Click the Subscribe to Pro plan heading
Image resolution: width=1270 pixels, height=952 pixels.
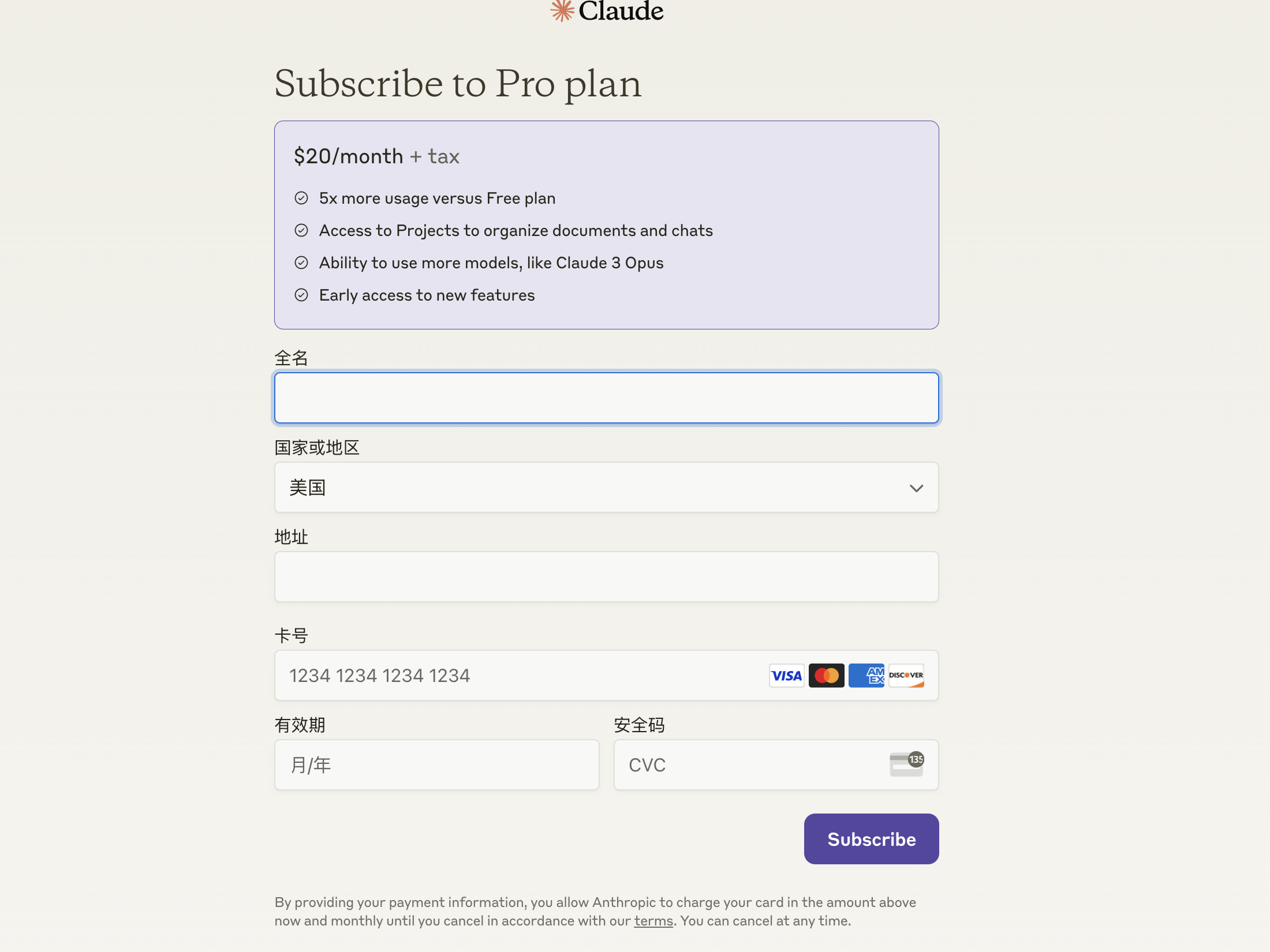pyautogui.click(x=458, y=84)
